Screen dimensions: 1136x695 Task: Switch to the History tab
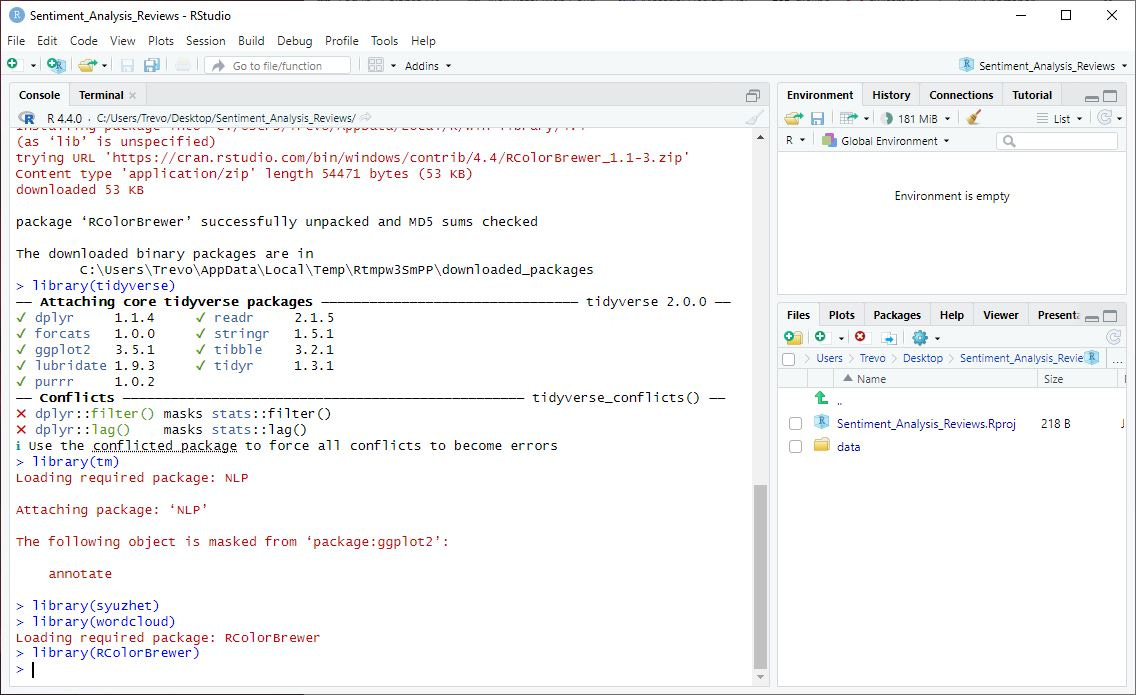(x=890, y=95)
